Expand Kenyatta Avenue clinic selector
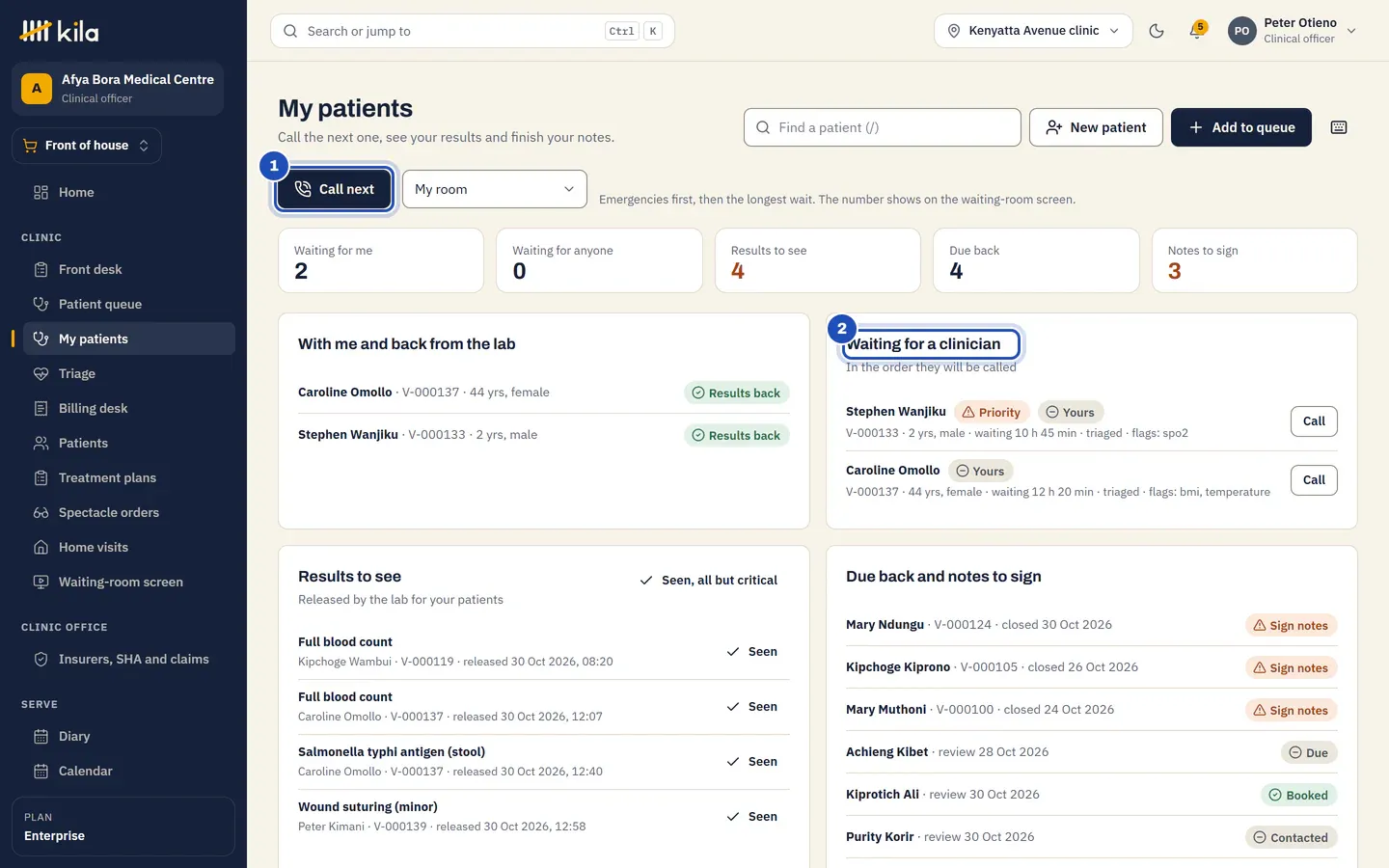 tap(1033, 31)
